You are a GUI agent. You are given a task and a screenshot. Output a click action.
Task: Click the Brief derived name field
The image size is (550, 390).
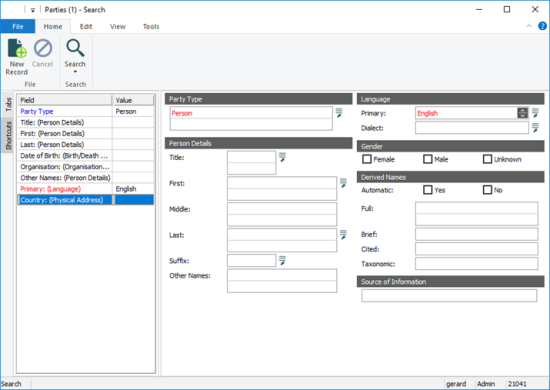pyautogui.click(x=477, y=234)
